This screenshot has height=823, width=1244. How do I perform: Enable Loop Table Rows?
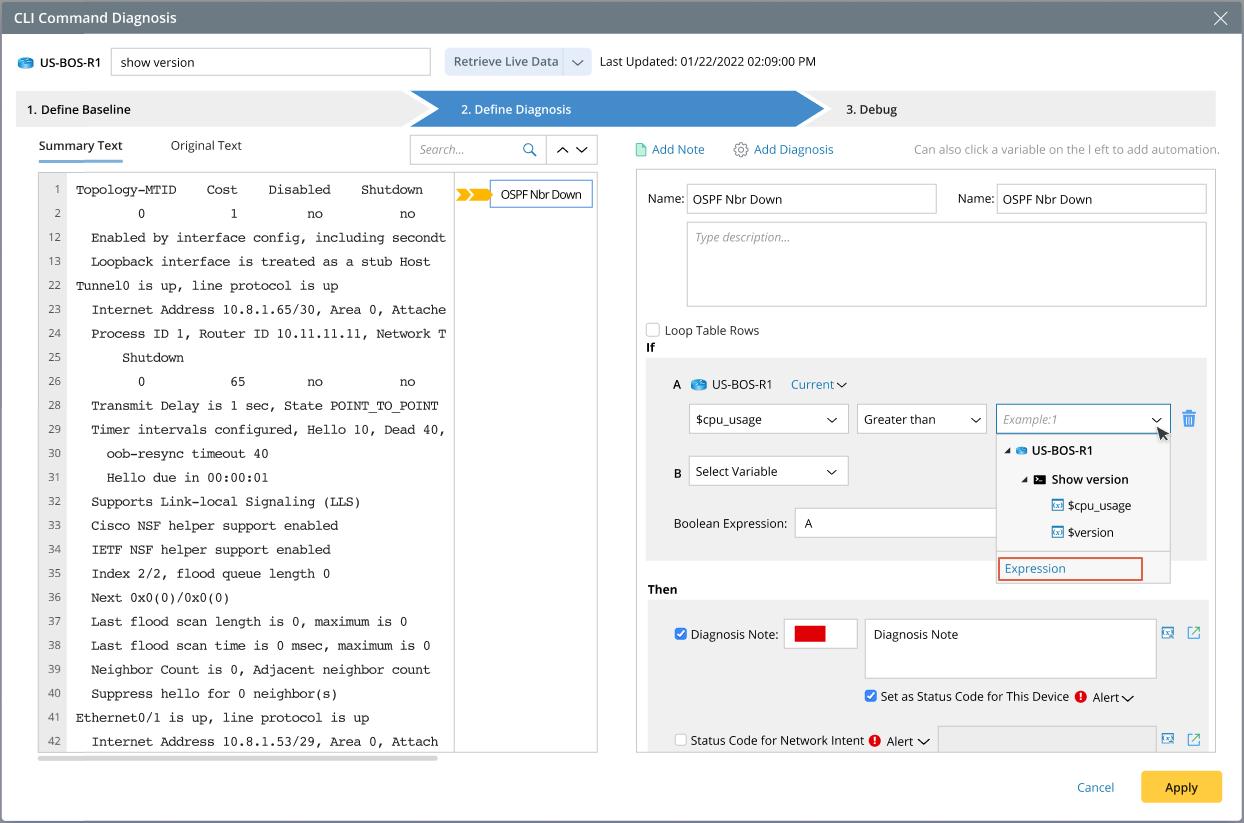(652, 329)
